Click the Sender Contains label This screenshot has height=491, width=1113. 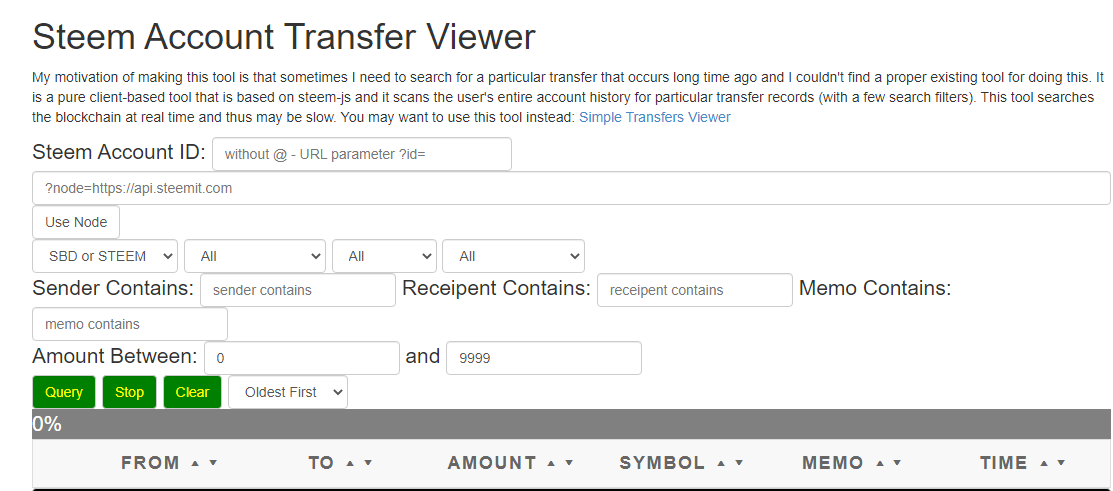pyautogui.click(x=113, y=288)
